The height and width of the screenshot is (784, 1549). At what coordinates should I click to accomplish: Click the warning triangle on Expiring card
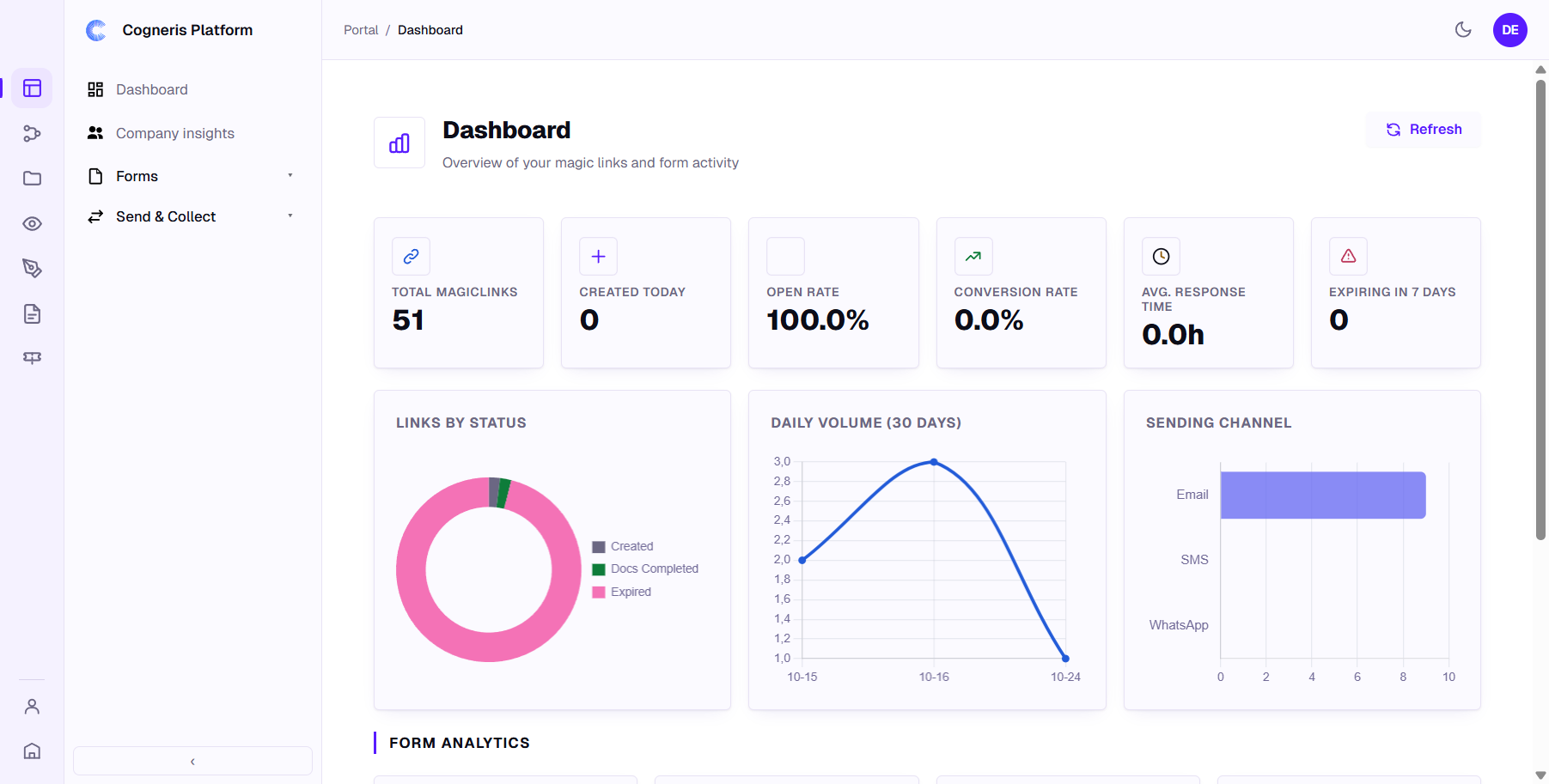coord(1348,256)
